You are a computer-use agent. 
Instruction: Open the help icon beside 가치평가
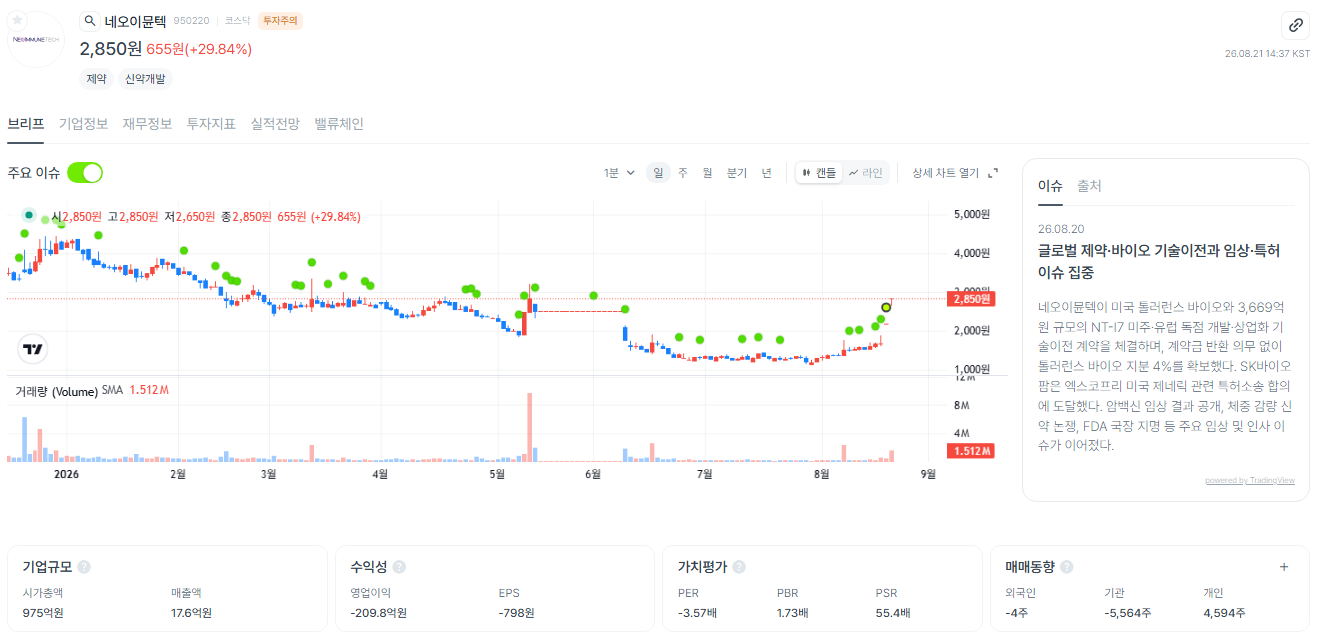pos(739,567)
